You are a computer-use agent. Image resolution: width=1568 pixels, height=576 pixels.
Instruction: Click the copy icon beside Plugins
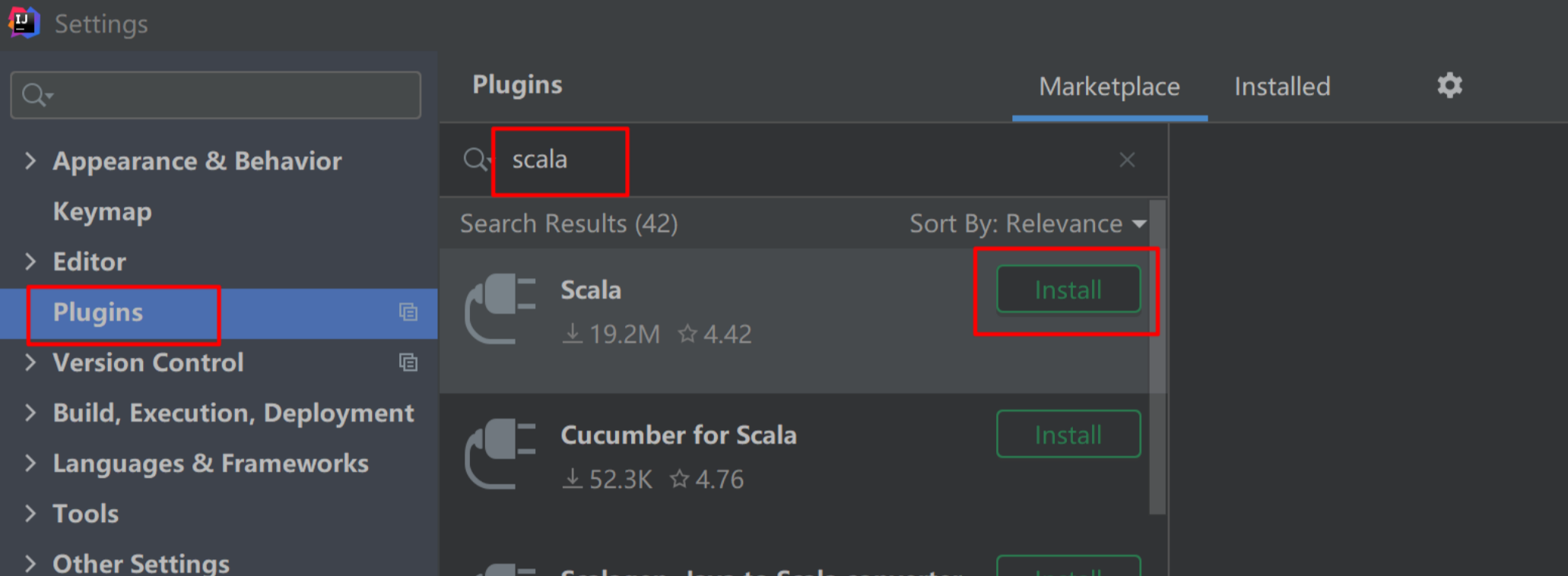[408, 312]
